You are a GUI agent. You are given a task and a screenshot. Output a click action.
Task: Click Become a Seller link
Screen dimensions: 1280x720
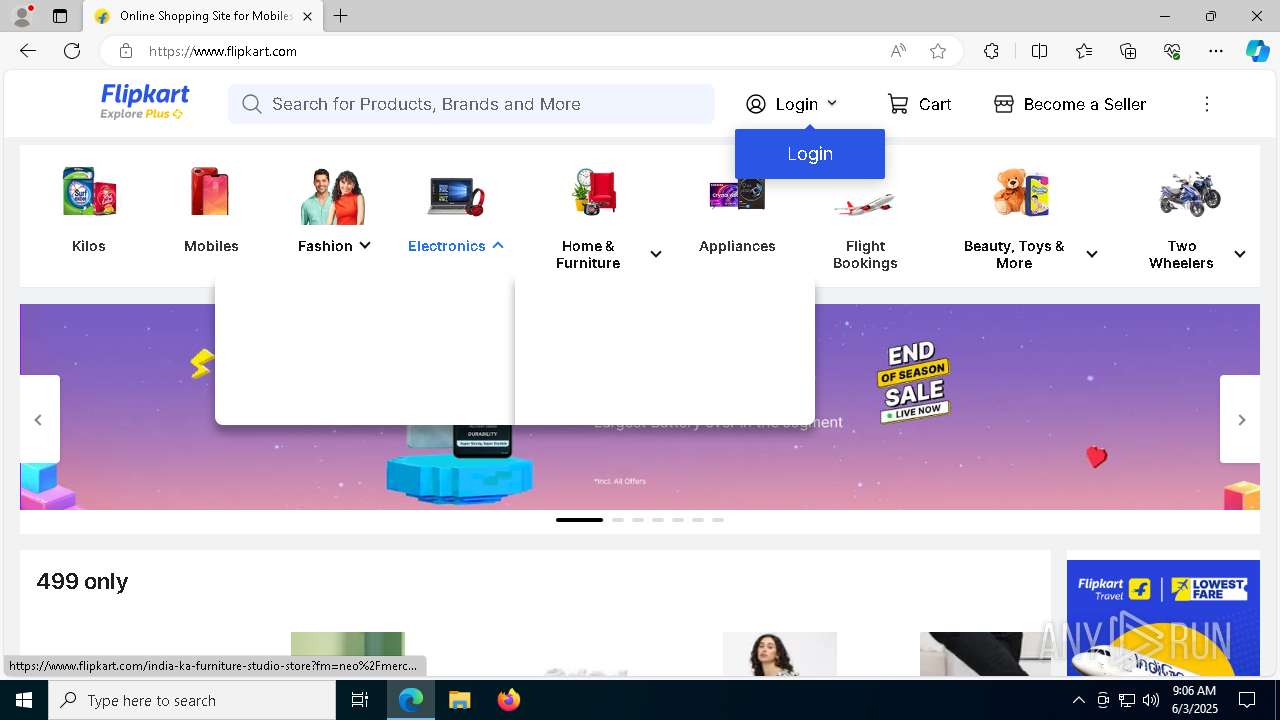(1085, 104)
